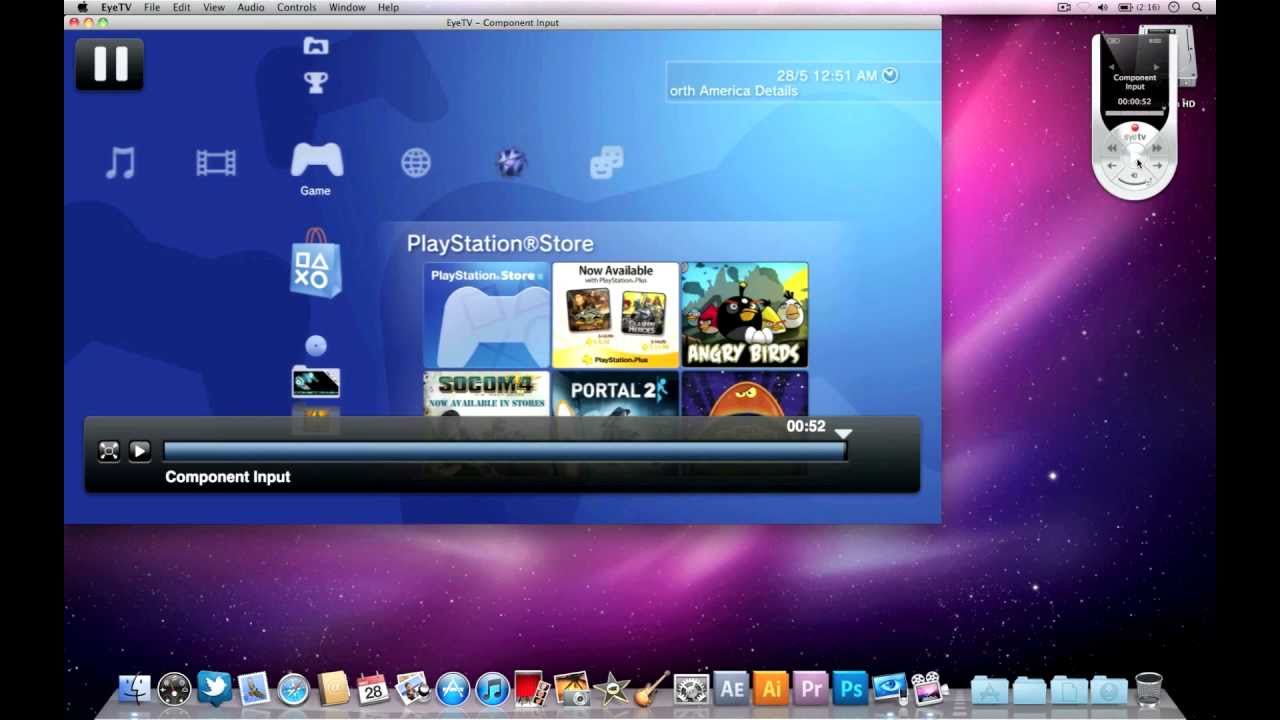1280x720 pixels.
Task: Click the red record button on EyeTV remote
Action: click(x=1135, y=128)
